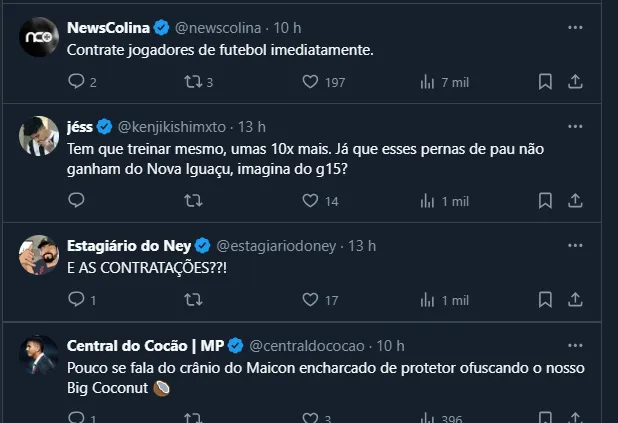Reply to jéss's tweet

pos(78,201)
